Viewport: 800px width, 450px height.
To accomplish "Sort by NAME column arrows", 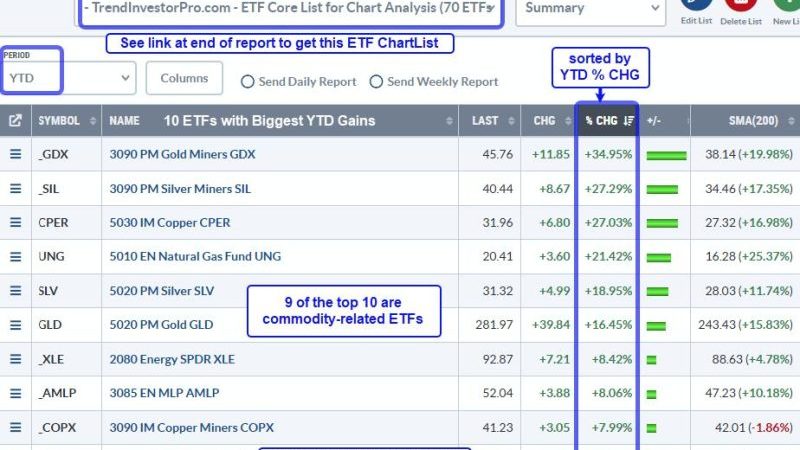I will coord(449,121).
